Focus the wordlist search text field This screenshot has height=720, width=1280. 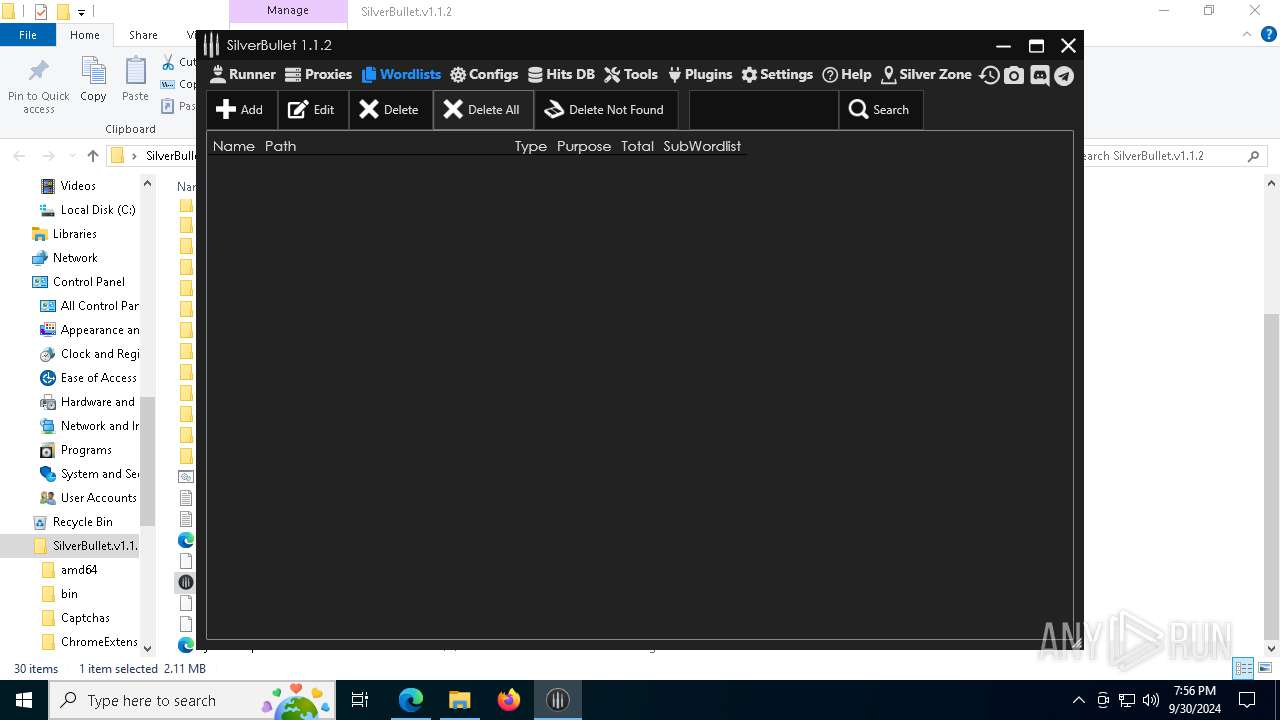pyautogui.click(x=763, y=110)
